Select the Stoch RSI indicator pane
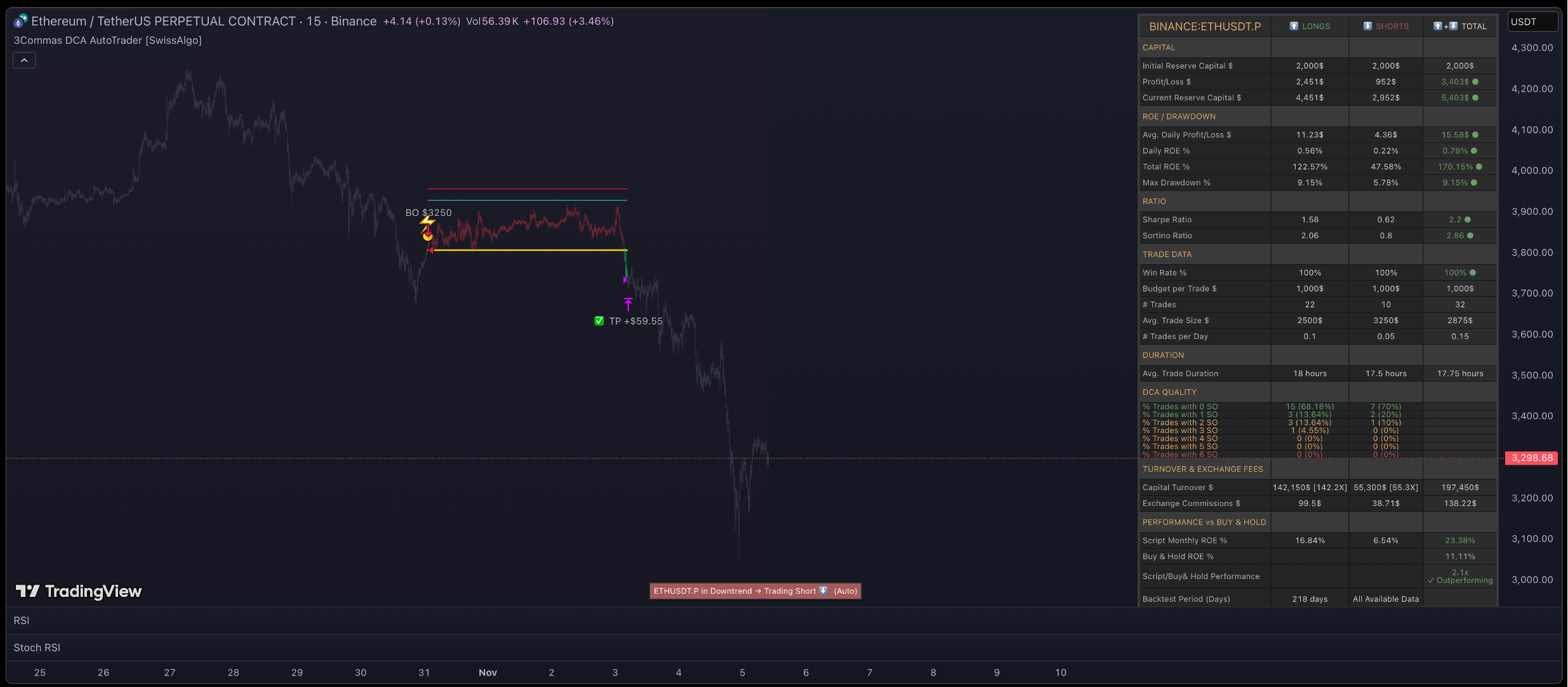The width and height of the screenshot is (1568, 687). pos(37,648)
